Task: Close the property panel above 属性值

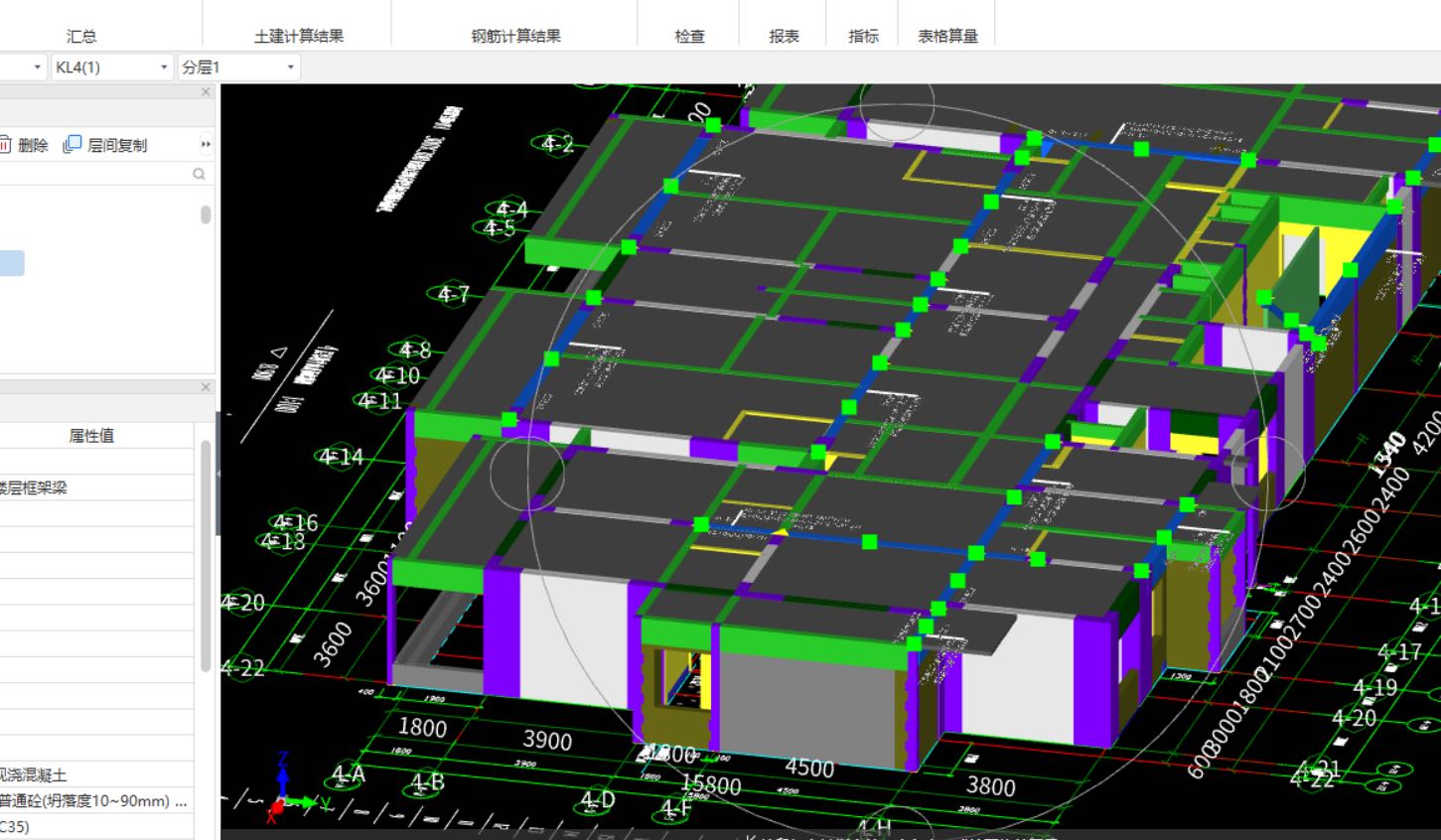Action: [206, 387]
